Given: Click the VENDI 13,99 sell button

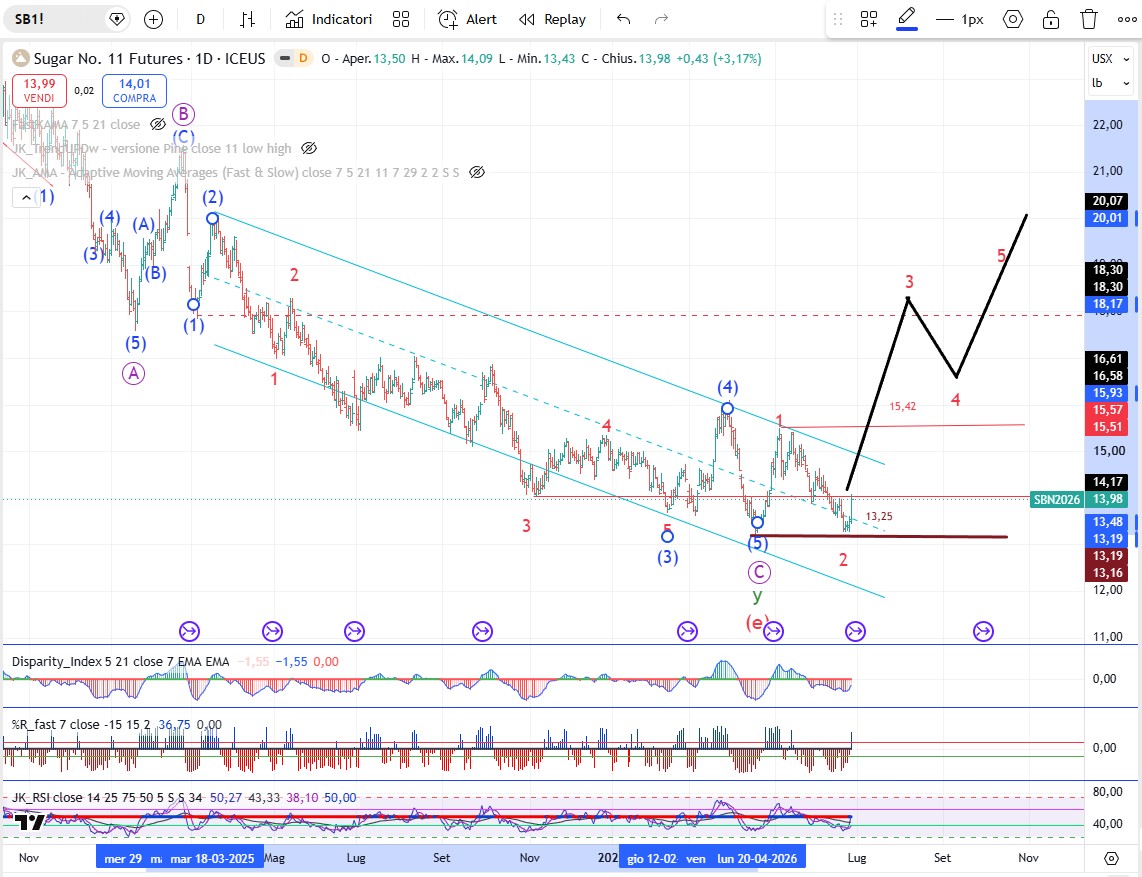Looking at the screenshot, I should 39,91.
